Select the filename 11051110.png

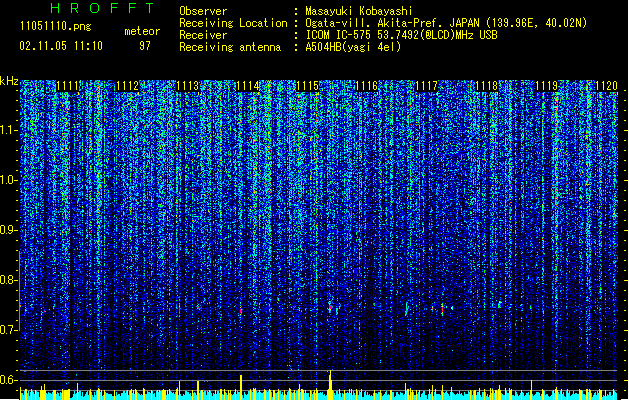point(55,27)
